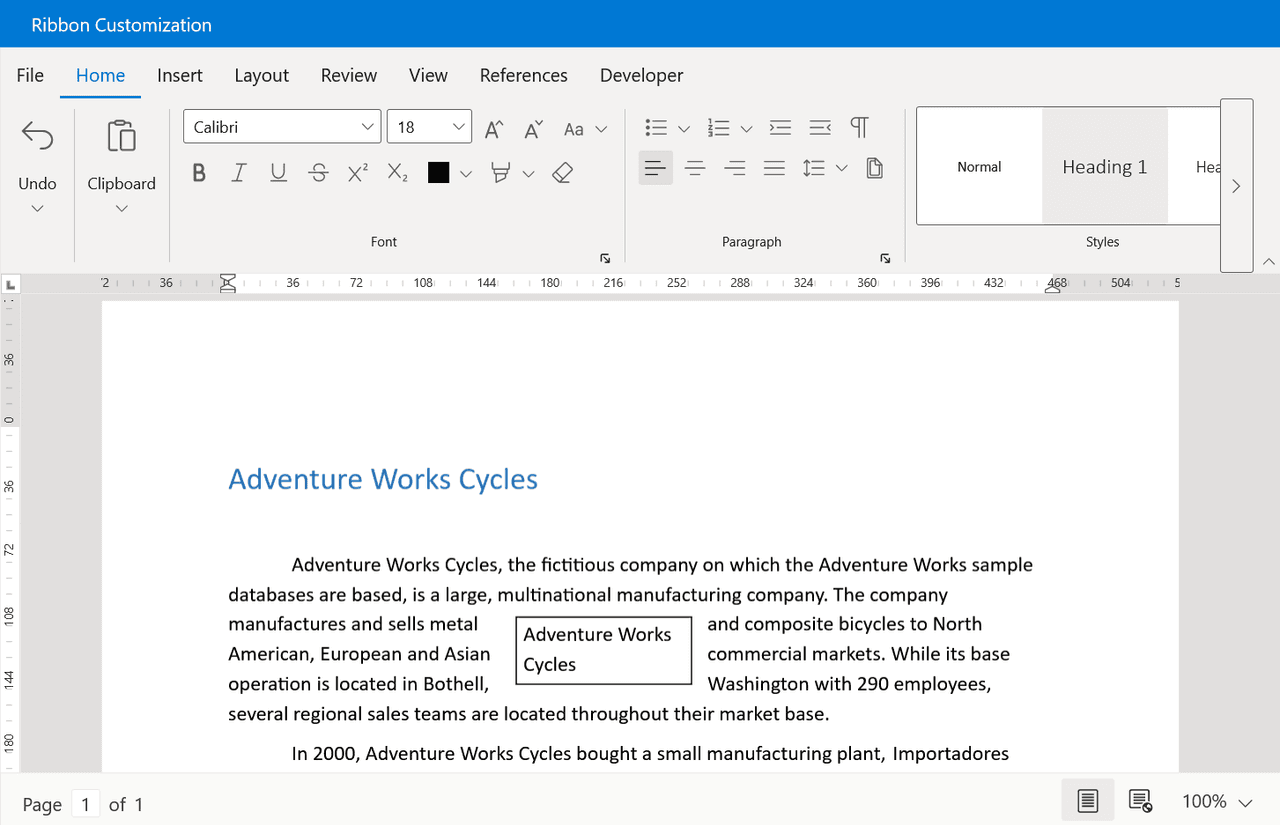Click the line spacing icon
The height and width of the screenshot is (825, 1280).
pyautogui.click(x=813, y=168)
